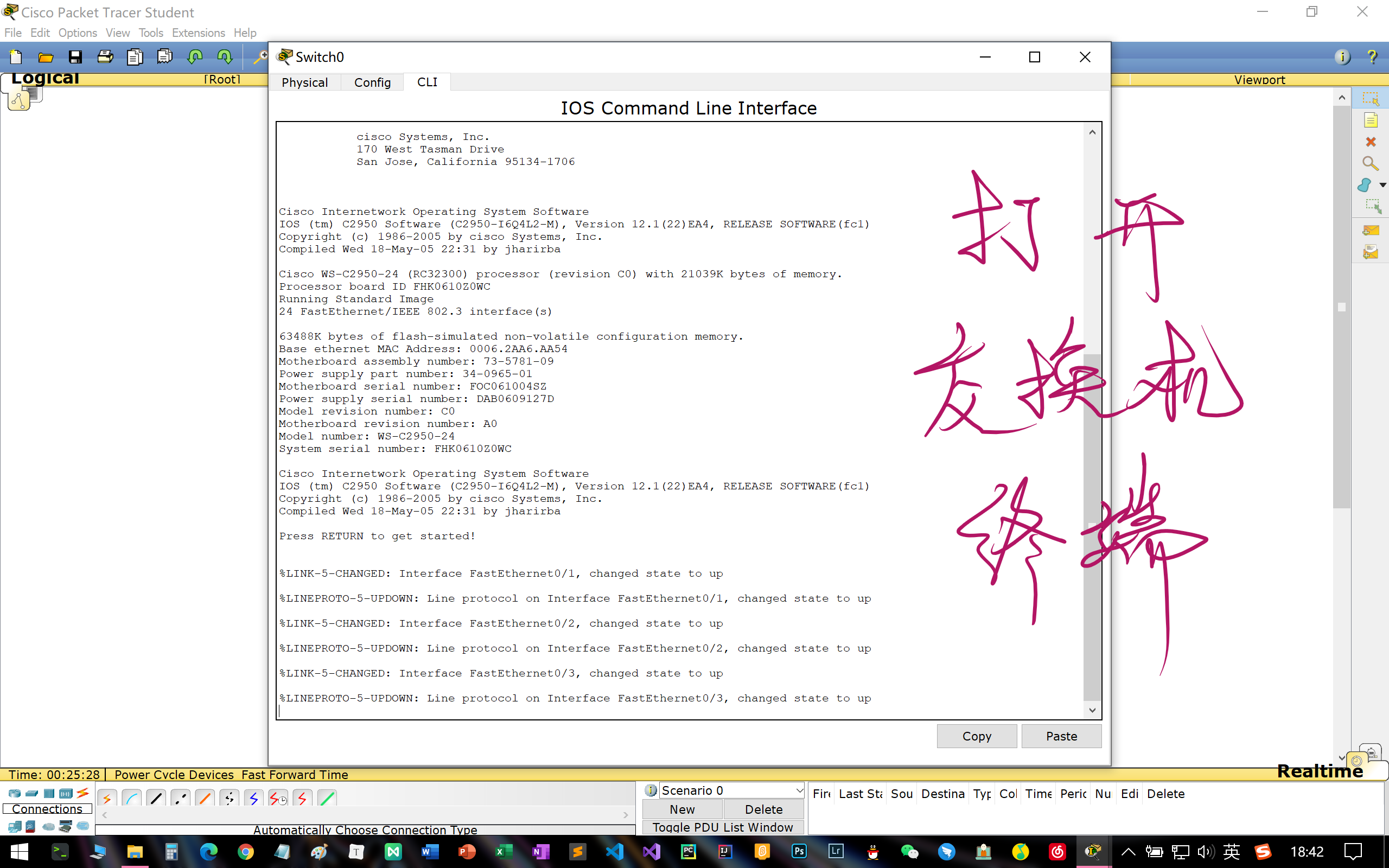Click the Help question mark icon

point(1372,57)
